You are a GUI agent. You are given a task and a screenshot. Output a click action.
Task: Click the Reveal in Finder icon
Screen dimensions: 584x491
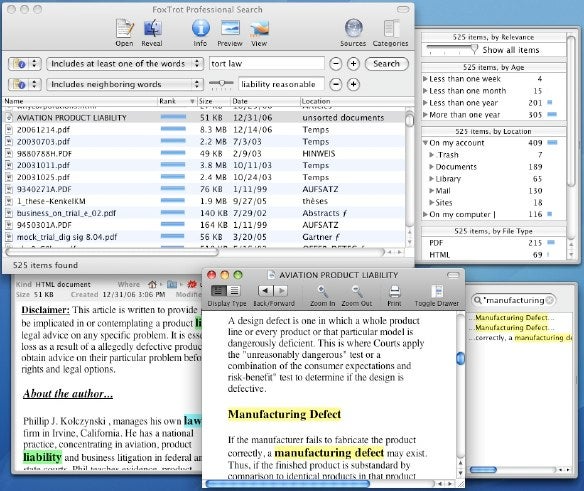click(x=152, y=29)
